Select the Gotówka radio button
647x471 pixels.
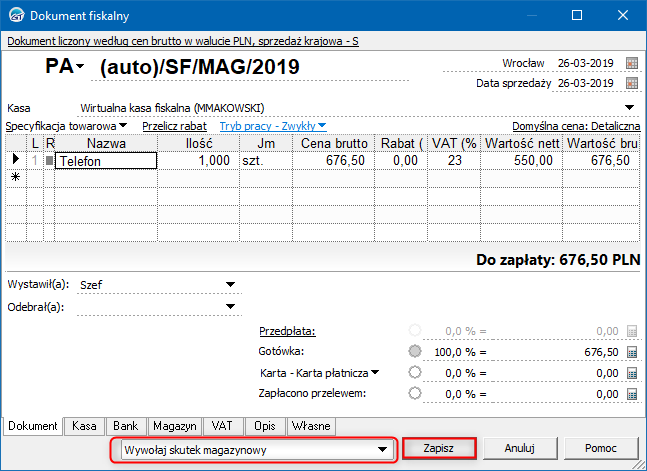pos(415,351)
